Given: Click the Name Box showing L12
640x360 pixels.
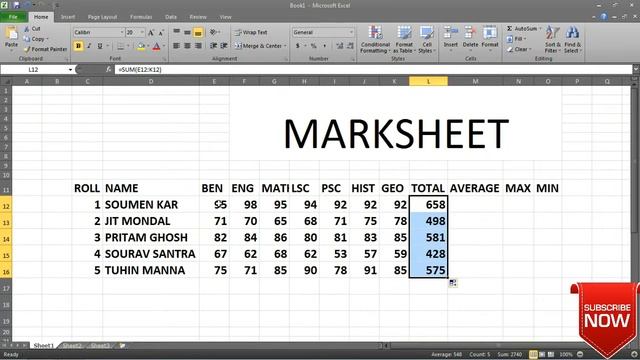Looking at the screenshot, I should click(x=33, y=70).
